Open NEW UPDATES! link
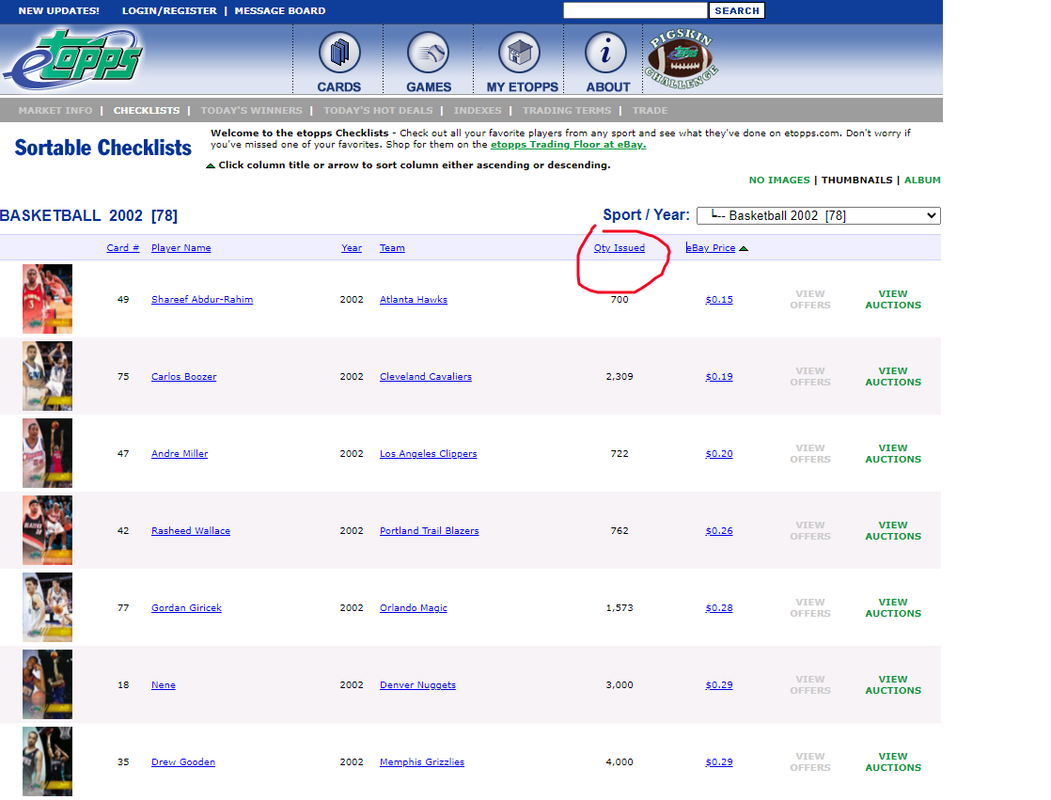Viewport: 1051px width, 800px height. point(59,11)
